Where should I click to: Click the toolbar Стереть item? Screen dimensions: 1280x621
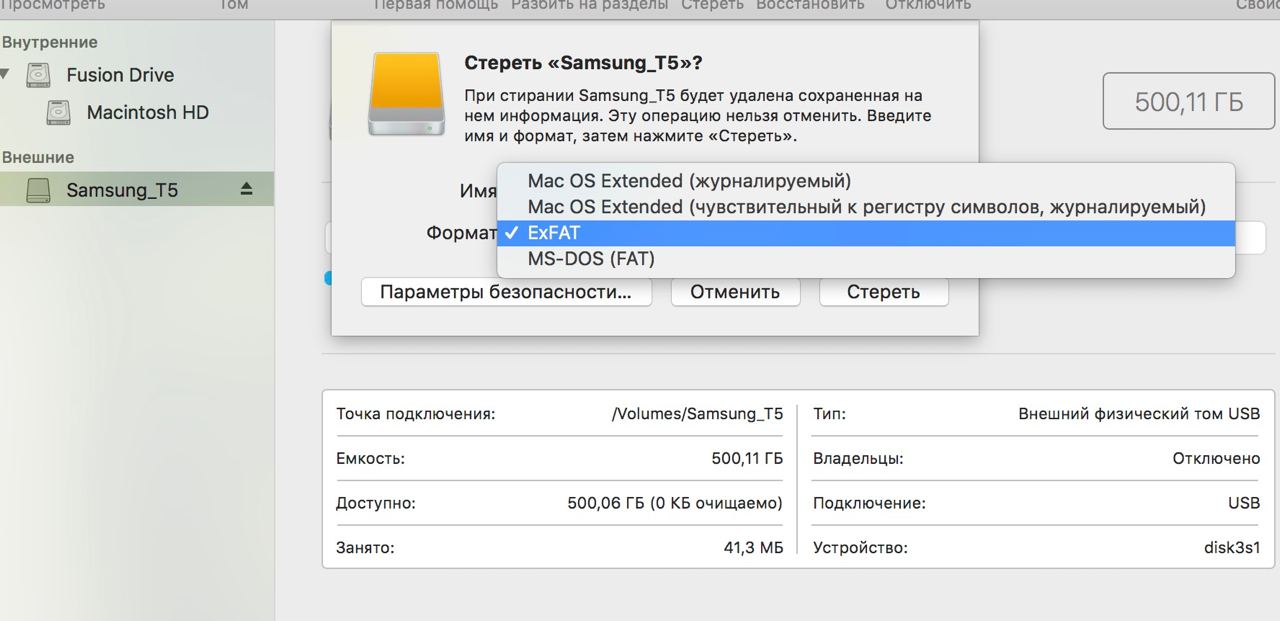[712, 5]
